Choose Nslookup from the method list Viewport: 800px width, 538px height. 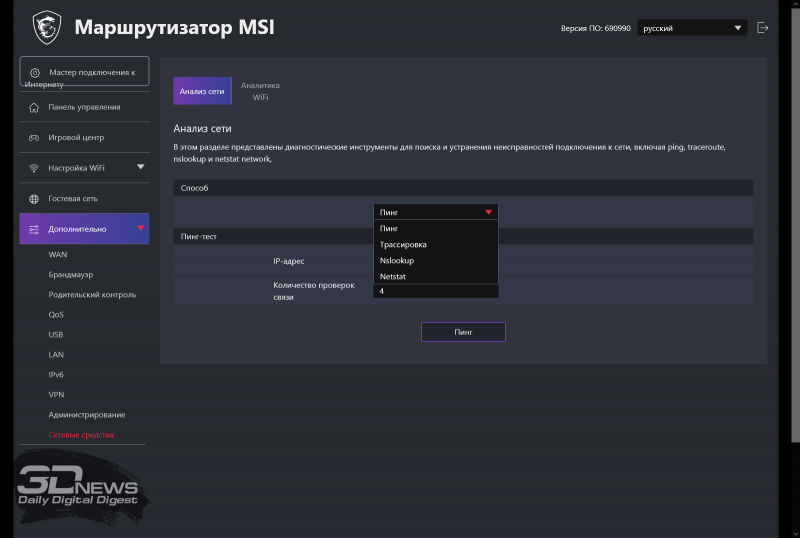436,260
